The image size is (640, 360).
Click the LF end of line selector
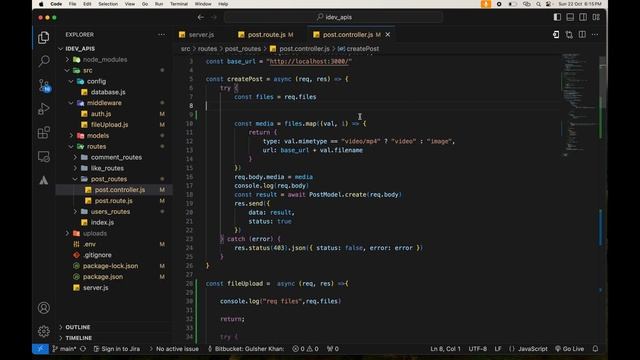tap(498, 349)
